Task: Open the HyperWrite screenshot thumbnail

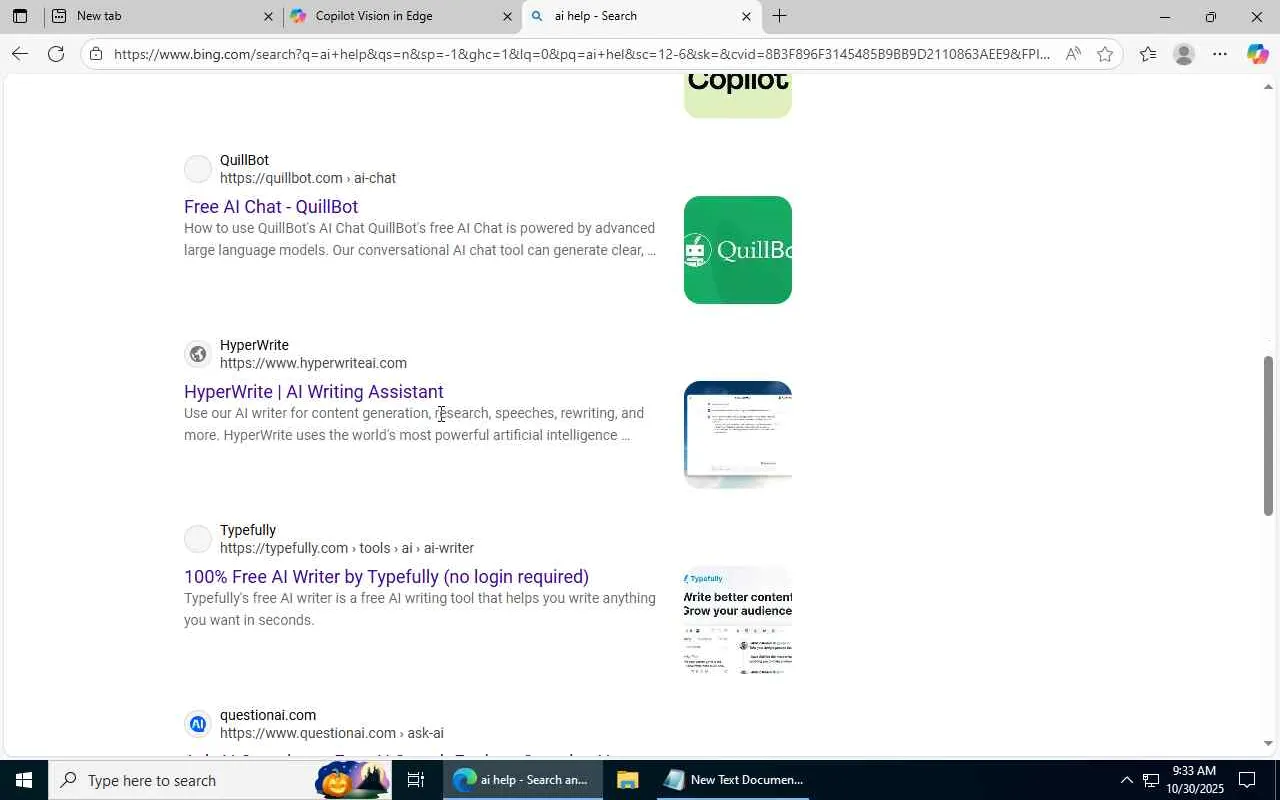Action: pos(738,435)
